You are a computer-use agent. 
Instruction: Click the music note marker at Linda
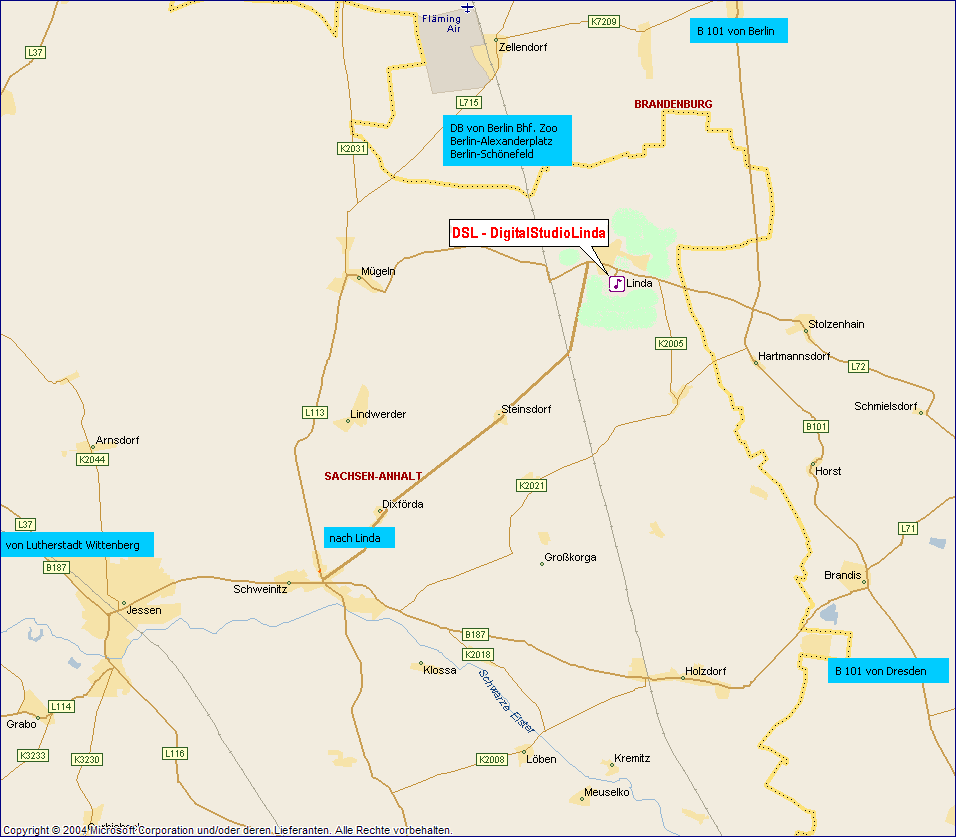pyautogui.click(x=617, y=284)
